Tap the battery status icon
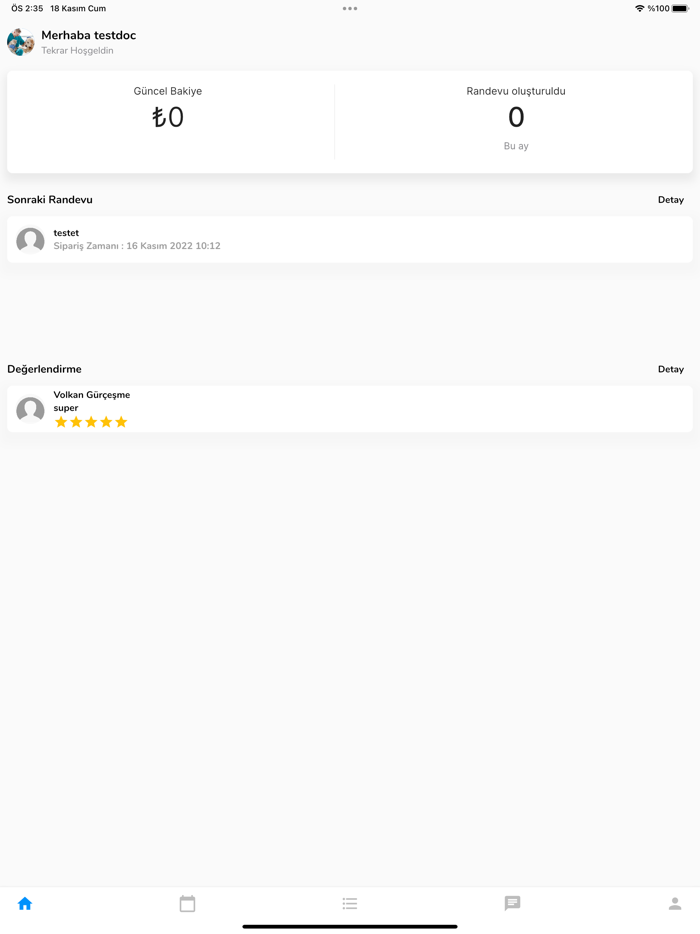Screen dimensions: 700x934 681,8
